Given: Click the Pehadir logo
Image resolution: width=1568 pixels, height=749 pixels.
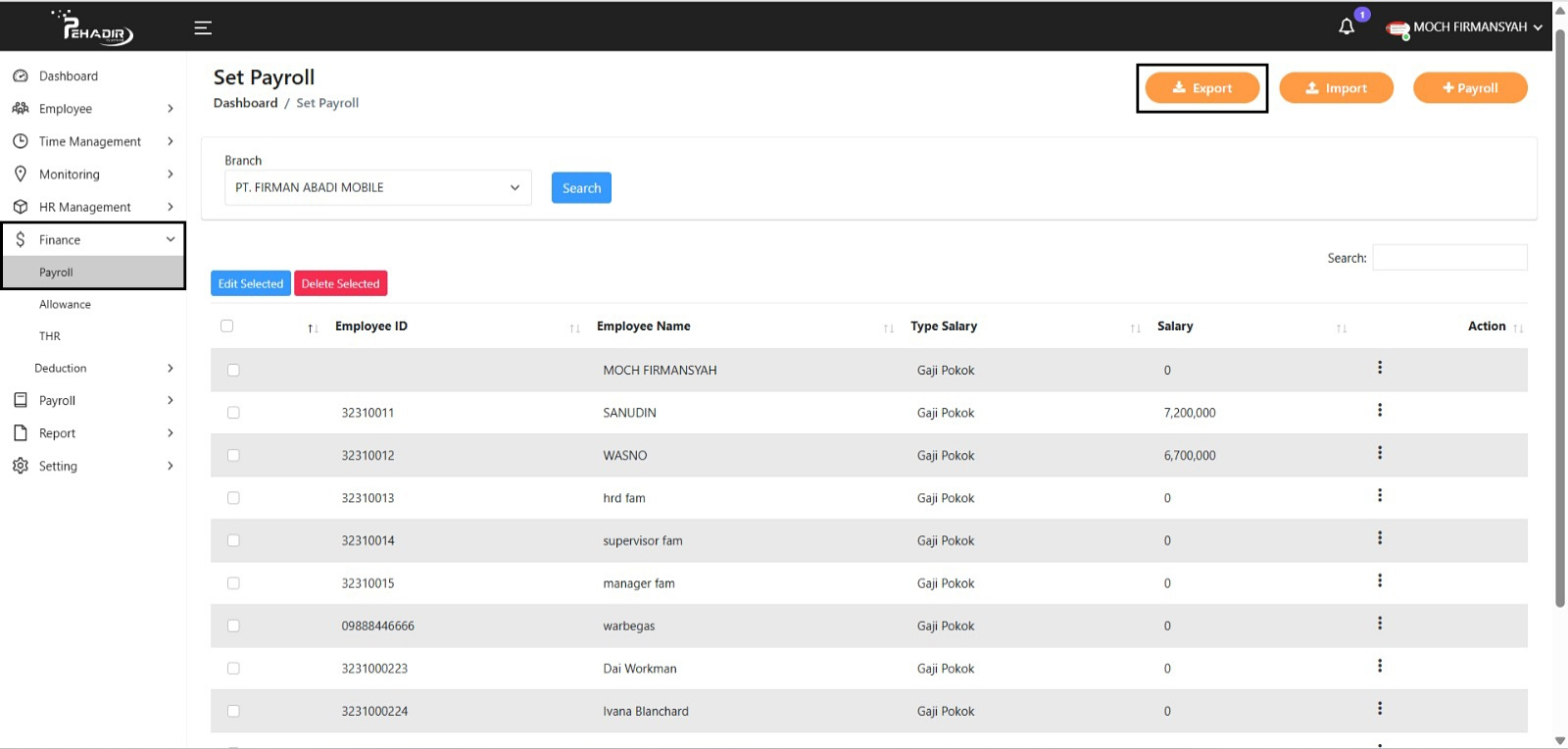Looking at the screenshot, I should [x=94, y=27].
